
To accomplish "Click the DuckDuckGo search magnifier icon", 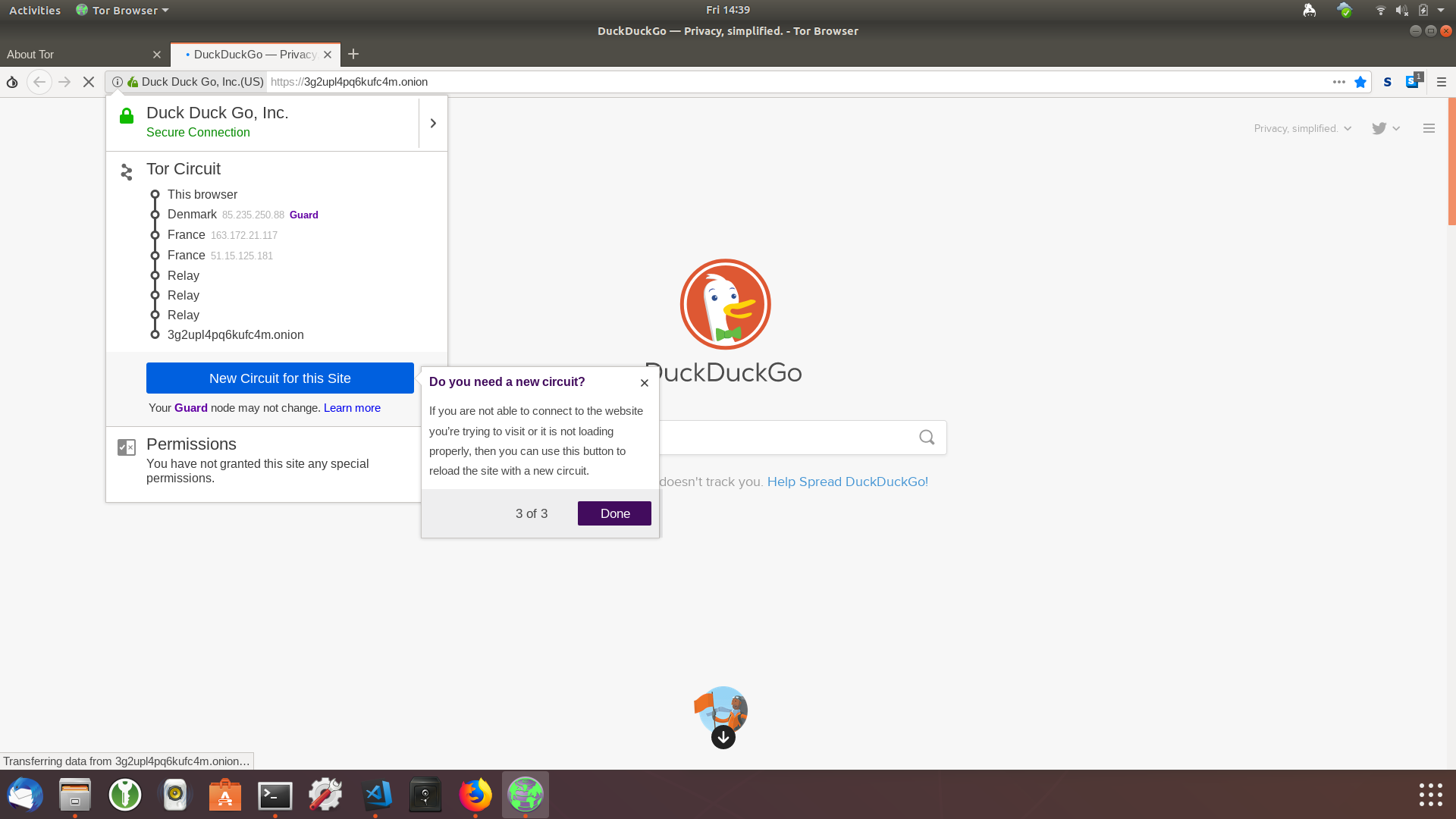I will click(927, 438).
